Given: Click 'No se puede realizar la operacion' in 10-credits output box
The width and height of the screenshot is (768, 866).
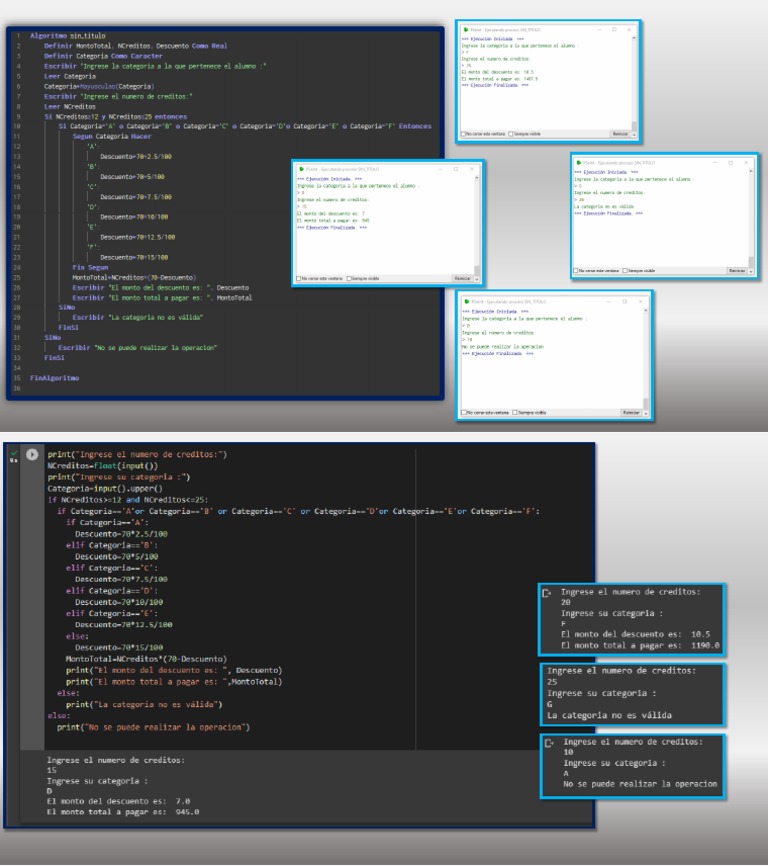Looking at the screenshot, I should point(640,784).
